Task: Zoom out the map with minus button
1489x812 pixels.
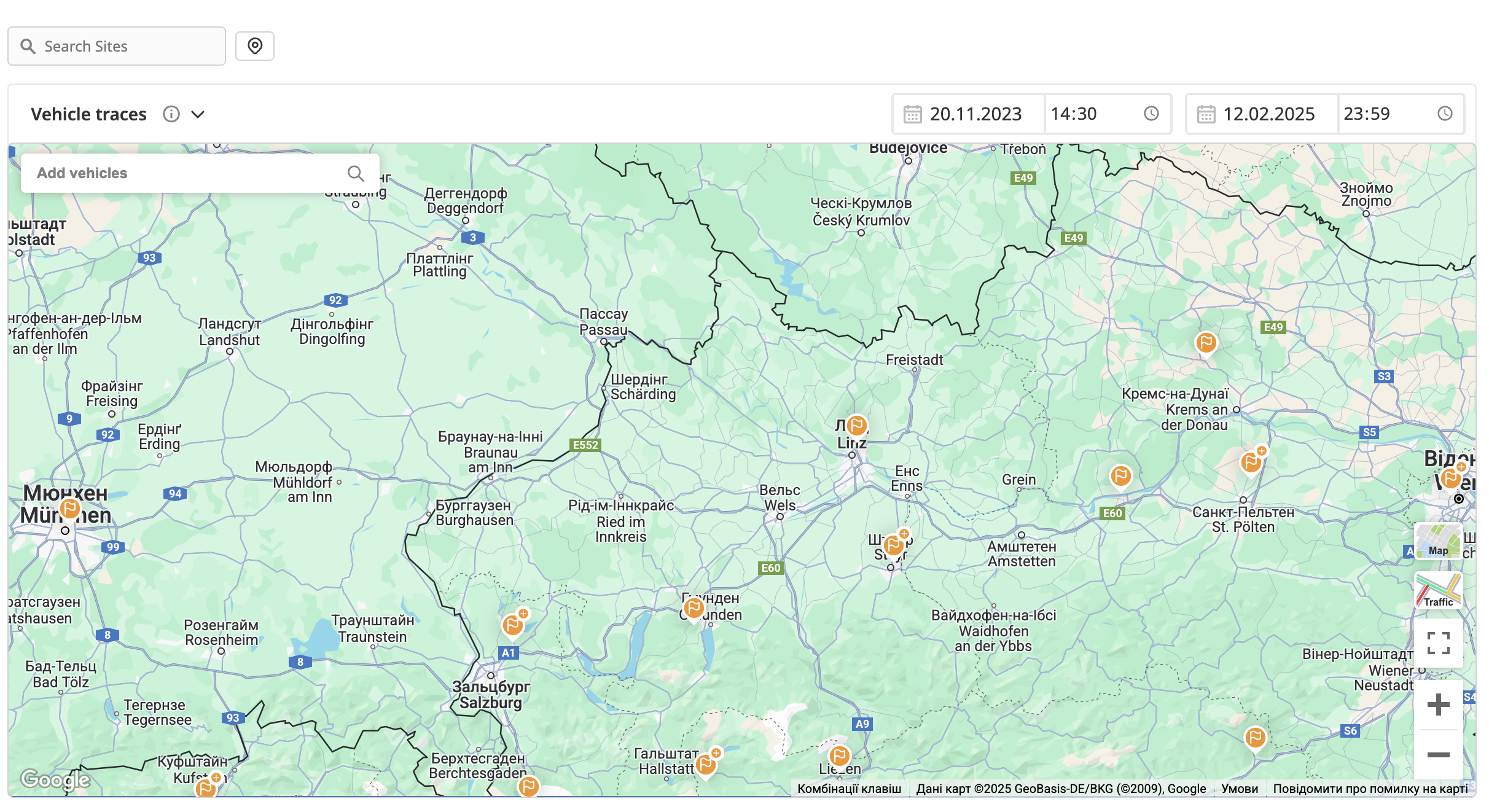Action: click(1438, 755)
